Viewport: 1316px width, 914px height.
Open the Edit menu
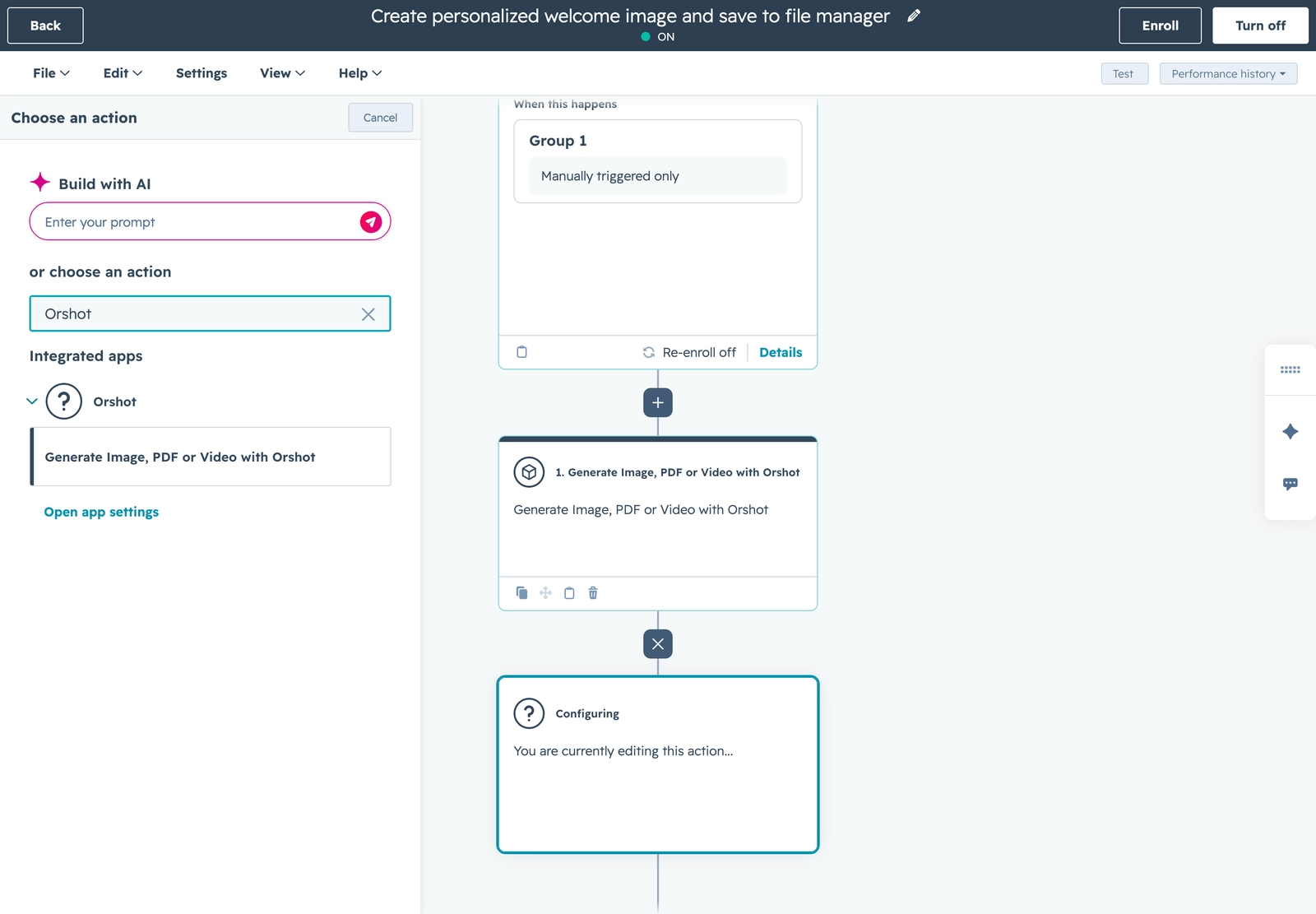[123, 73]
